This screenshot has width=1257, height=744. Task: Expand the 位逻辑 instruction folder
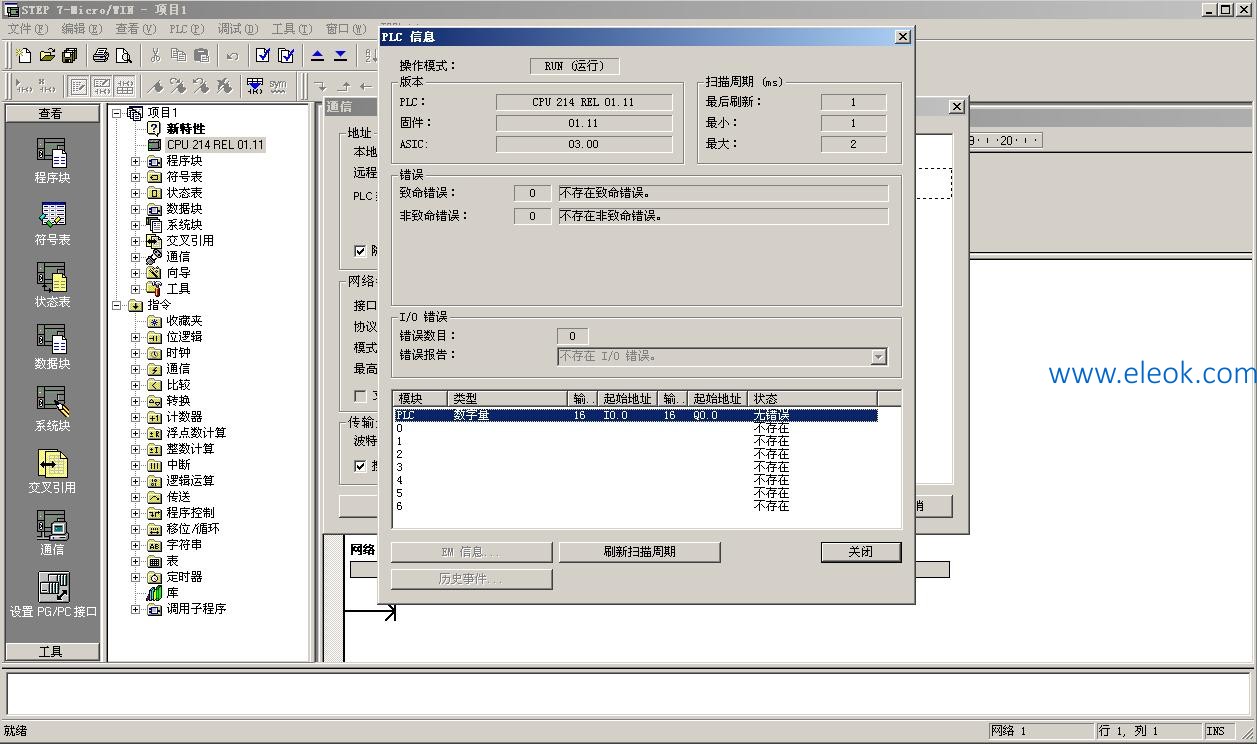136,337
